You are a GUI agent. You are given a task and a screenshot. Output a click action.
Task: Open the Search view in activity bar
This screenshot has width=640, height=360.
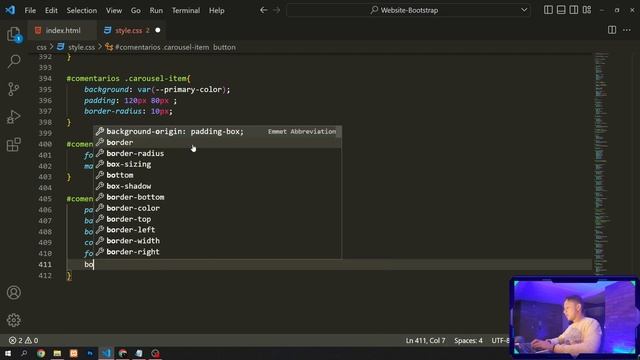13,61
